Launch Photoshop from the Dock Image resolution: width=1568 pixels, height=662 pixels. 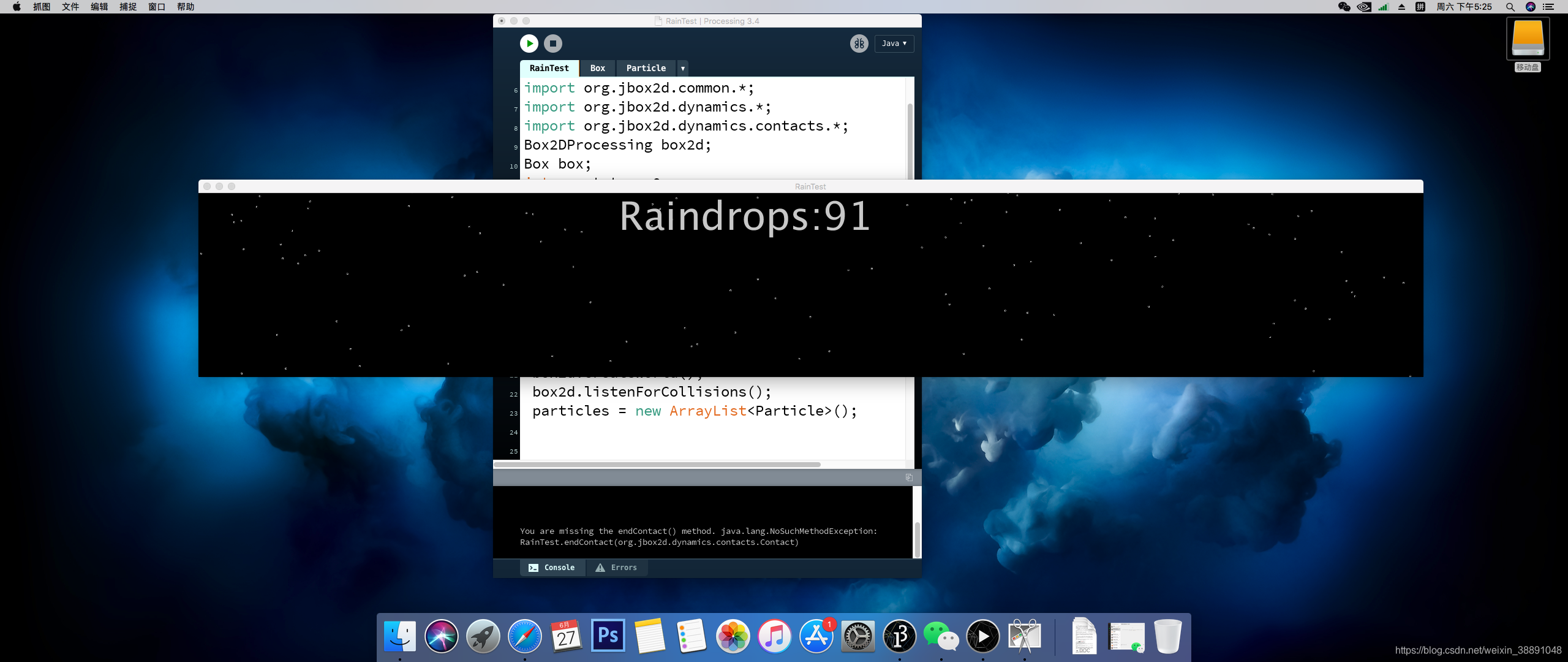click(608, 636)
